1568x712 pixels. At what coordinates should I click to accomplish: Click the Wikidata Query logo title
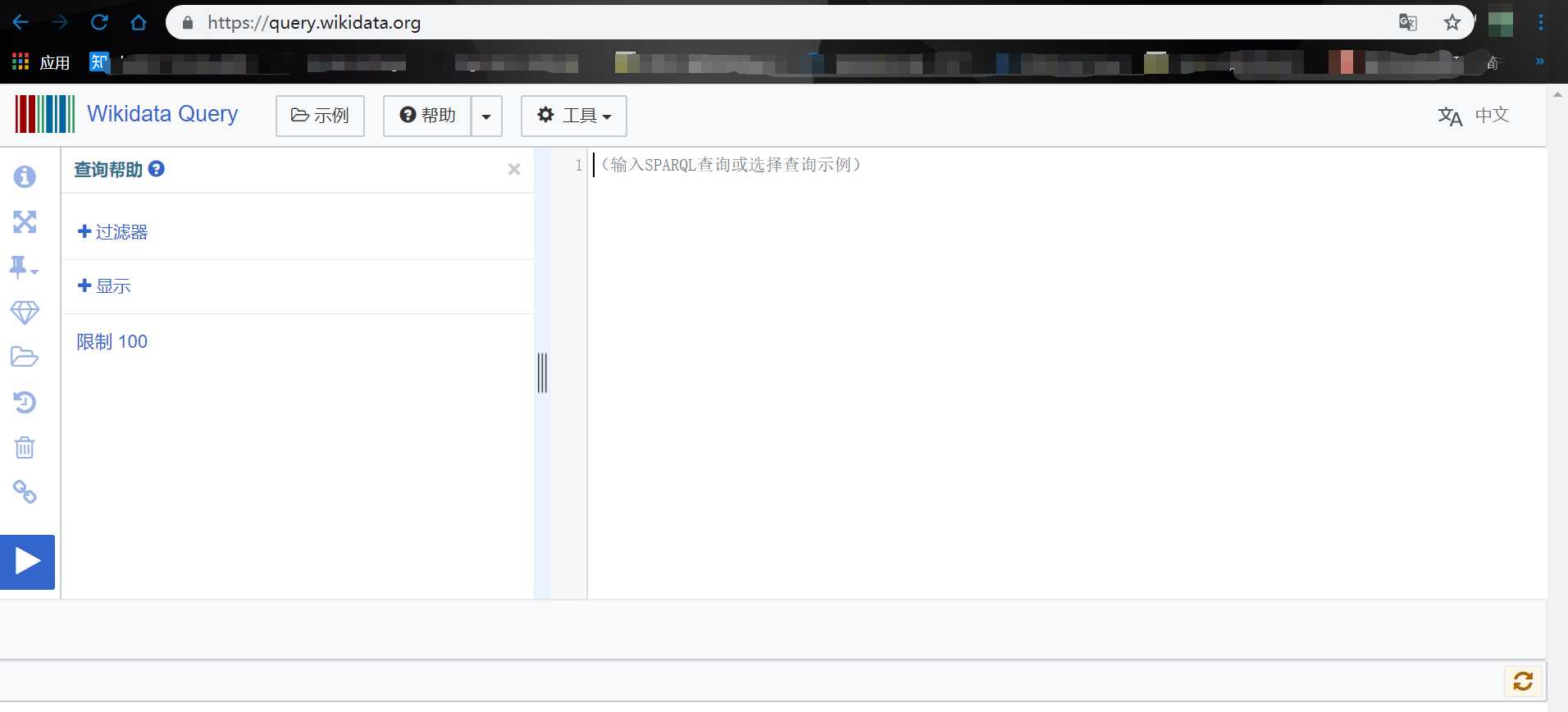coord(162,114)
